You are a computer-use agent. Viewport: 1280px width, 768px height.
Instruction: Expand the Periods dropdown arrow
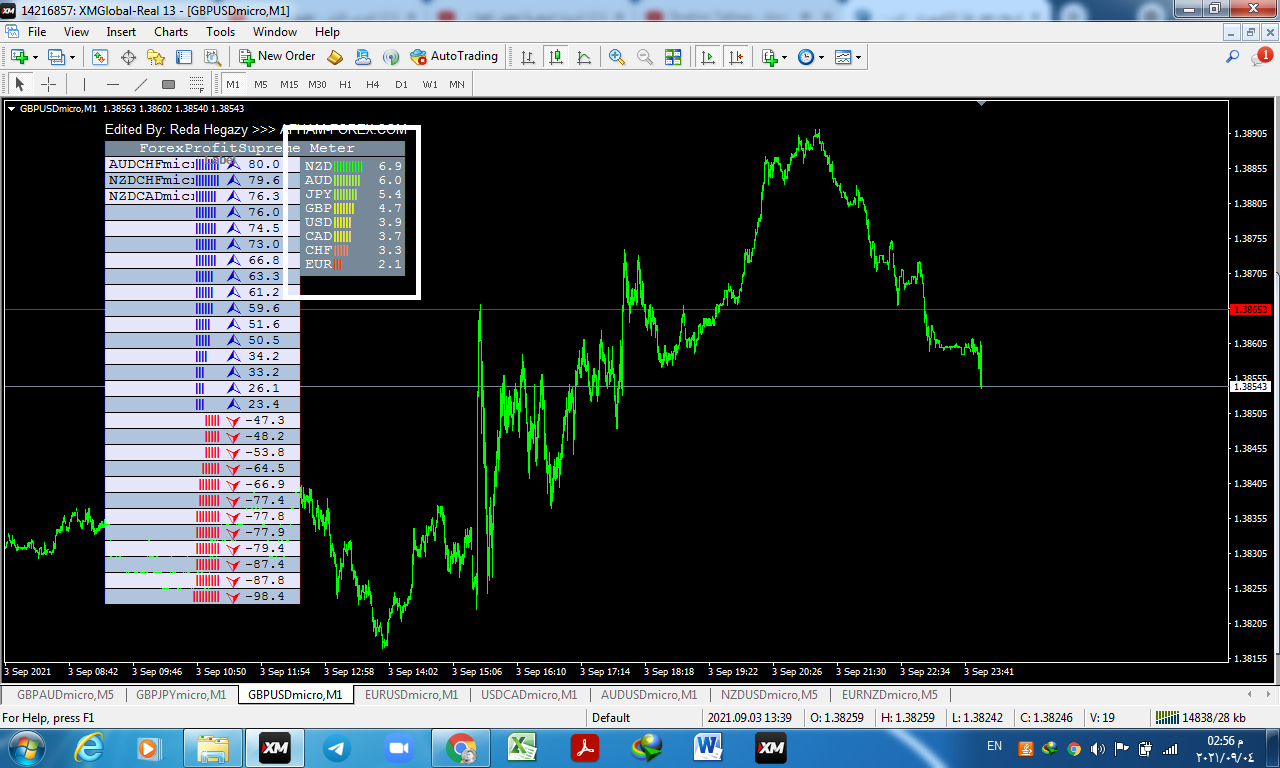[x=822, y=57]
